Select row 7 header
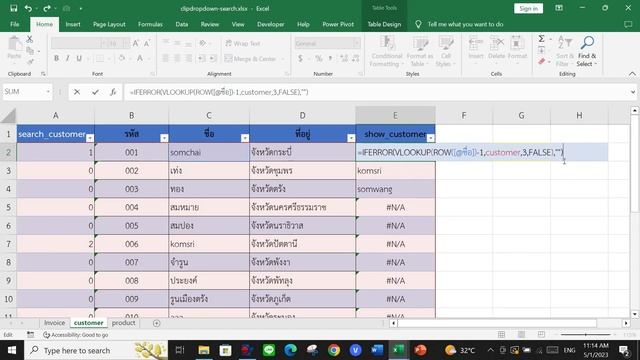The image size is (640, 360). click(8, 244)
